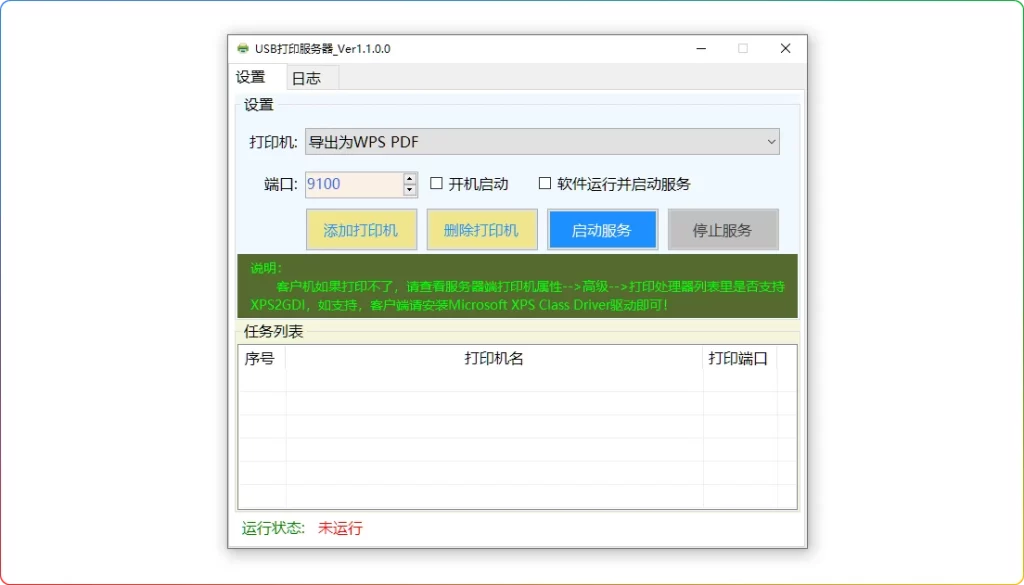Click the green 说明 heading text

pyautogui.click(x=266, y=268)
